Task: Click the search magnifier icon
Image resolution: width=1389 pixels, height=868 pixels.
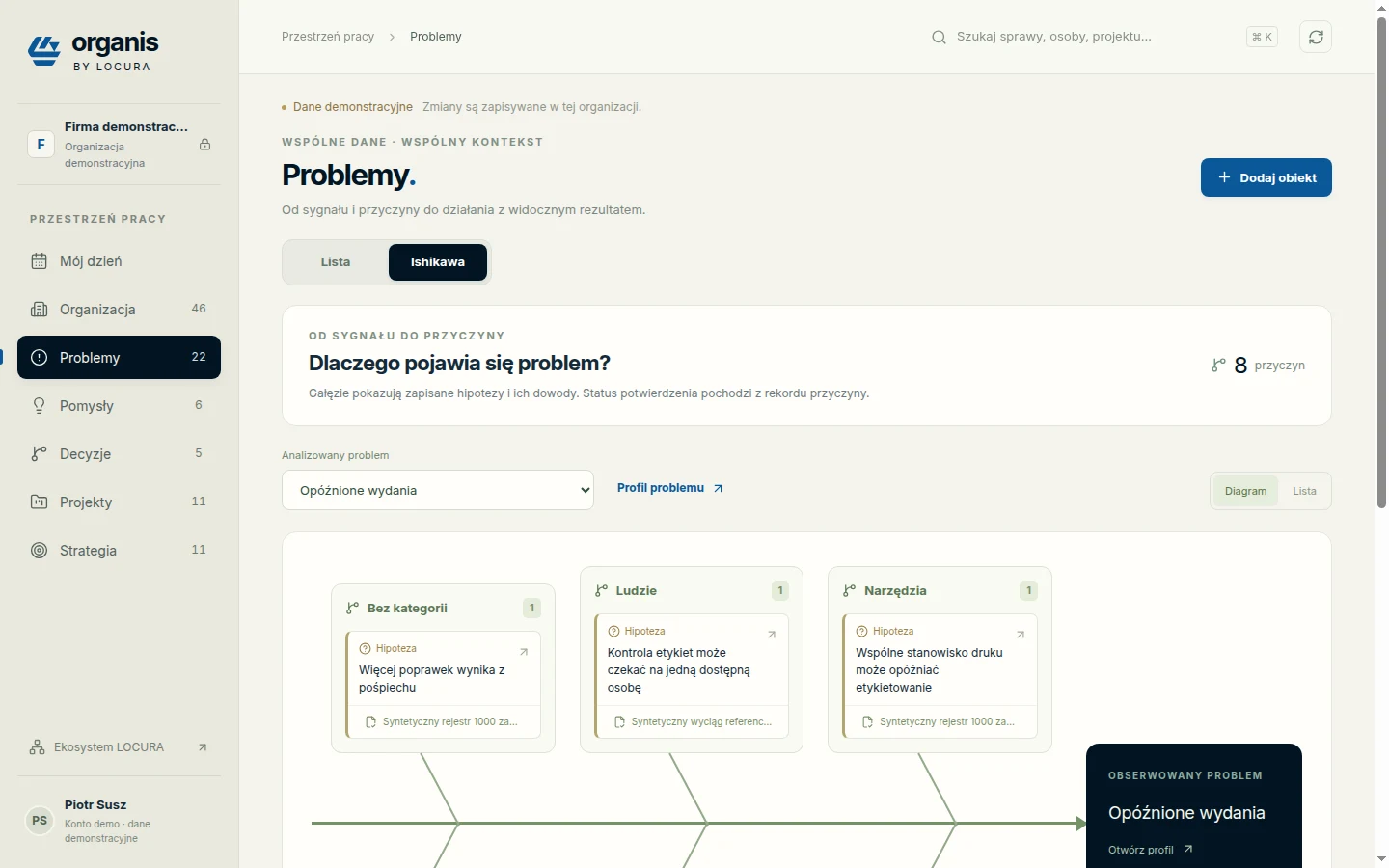Action: coord(939,37)
